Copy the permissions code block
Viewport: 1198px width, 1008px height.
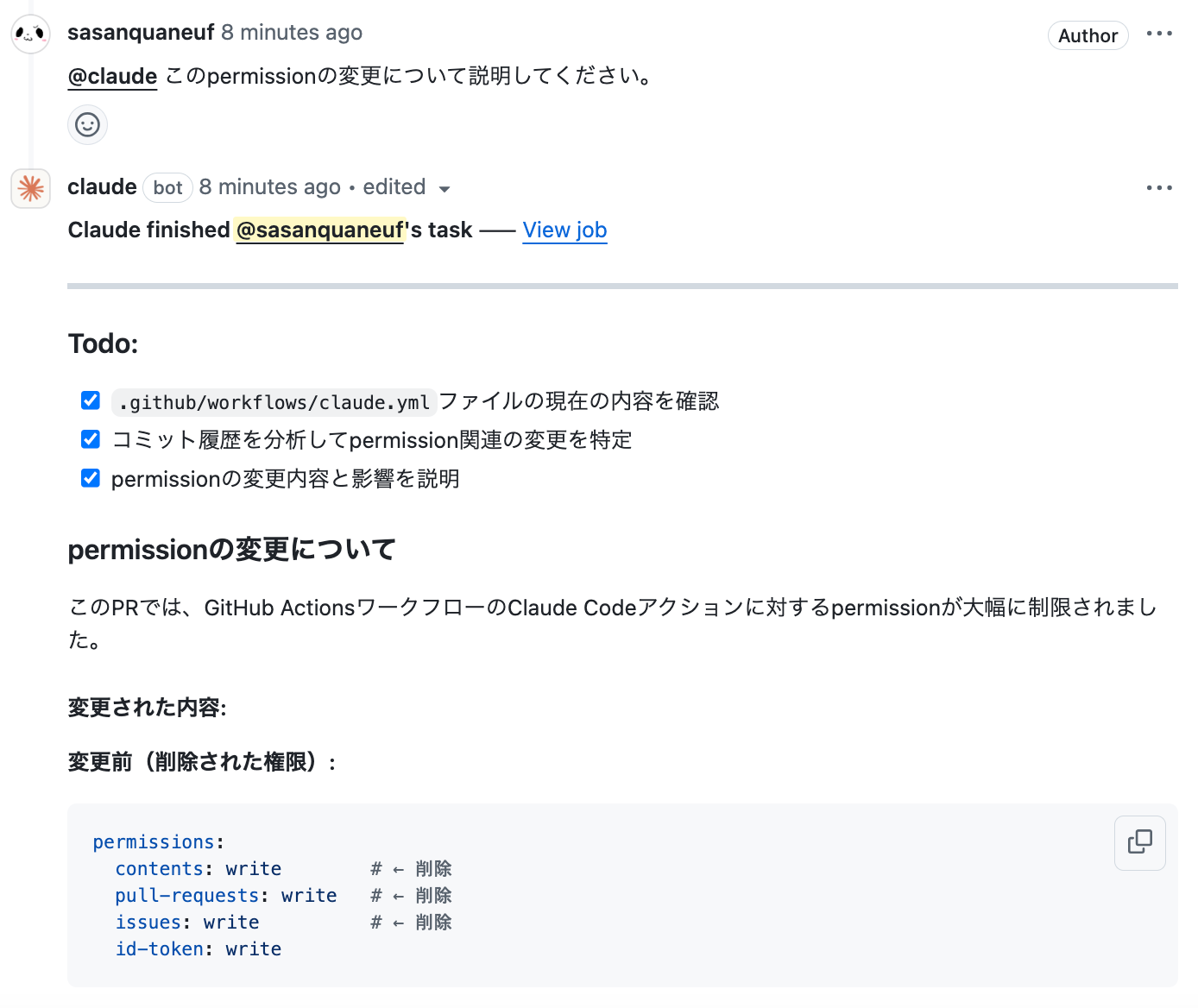click(x=1140, y=842)
